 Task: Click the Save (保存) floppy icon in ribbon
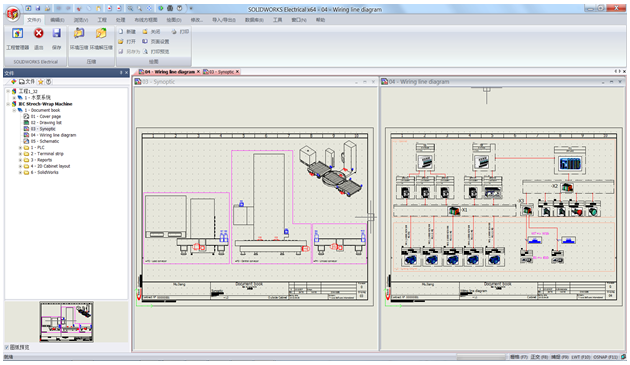(57, 33)
